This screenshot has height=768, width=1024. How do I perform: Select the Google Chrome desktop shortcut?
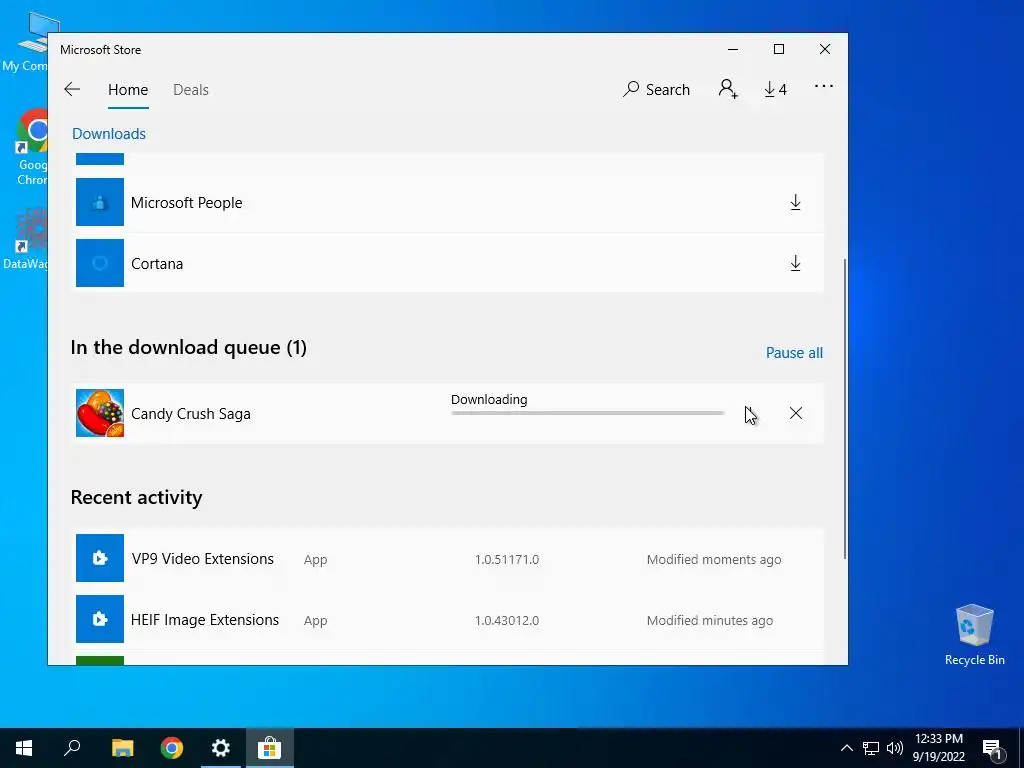click(x=33, y=147)
